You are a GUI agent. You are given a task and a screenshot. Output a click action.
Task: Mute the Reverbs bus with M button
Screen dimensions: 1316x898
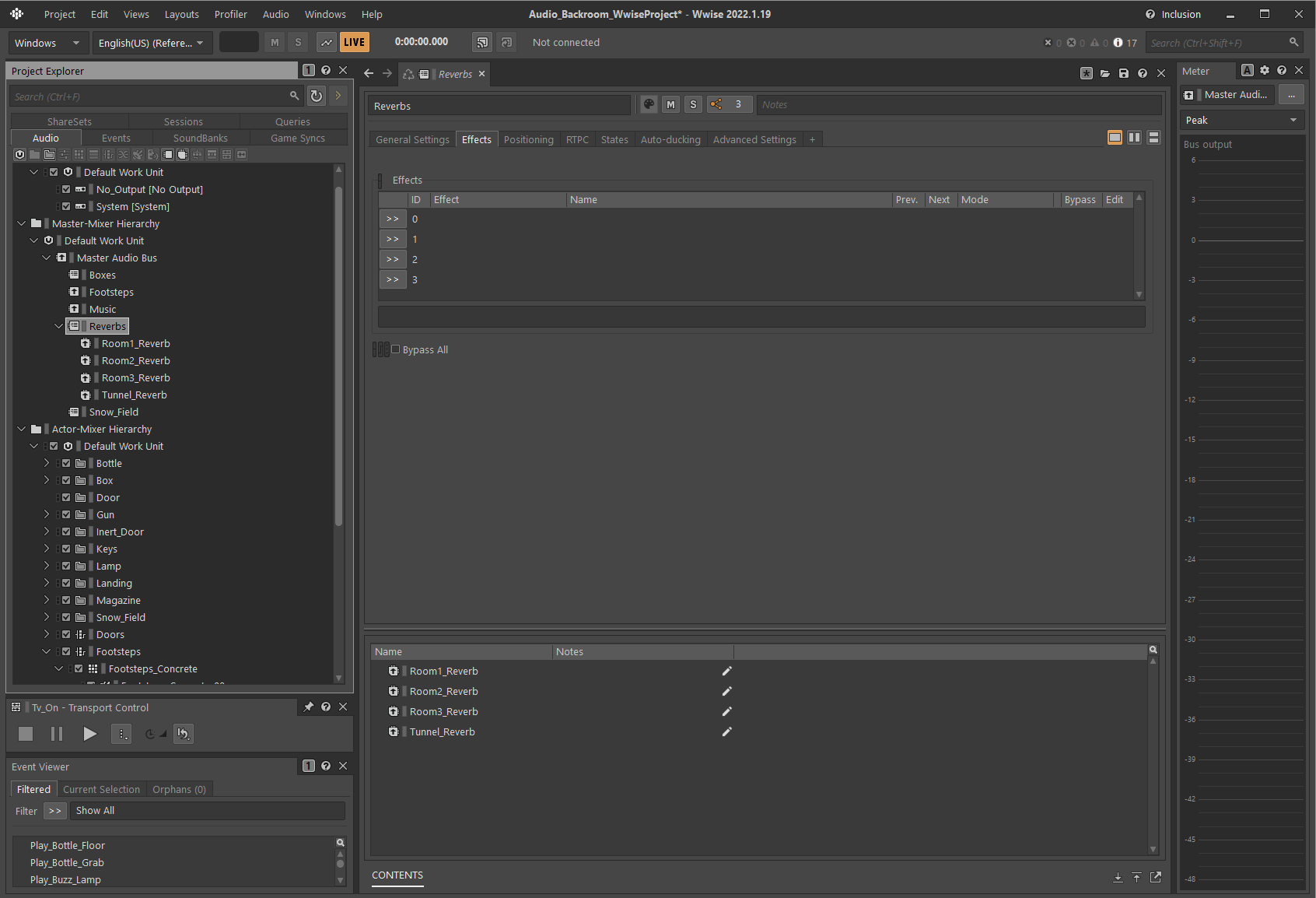(670, 104)
